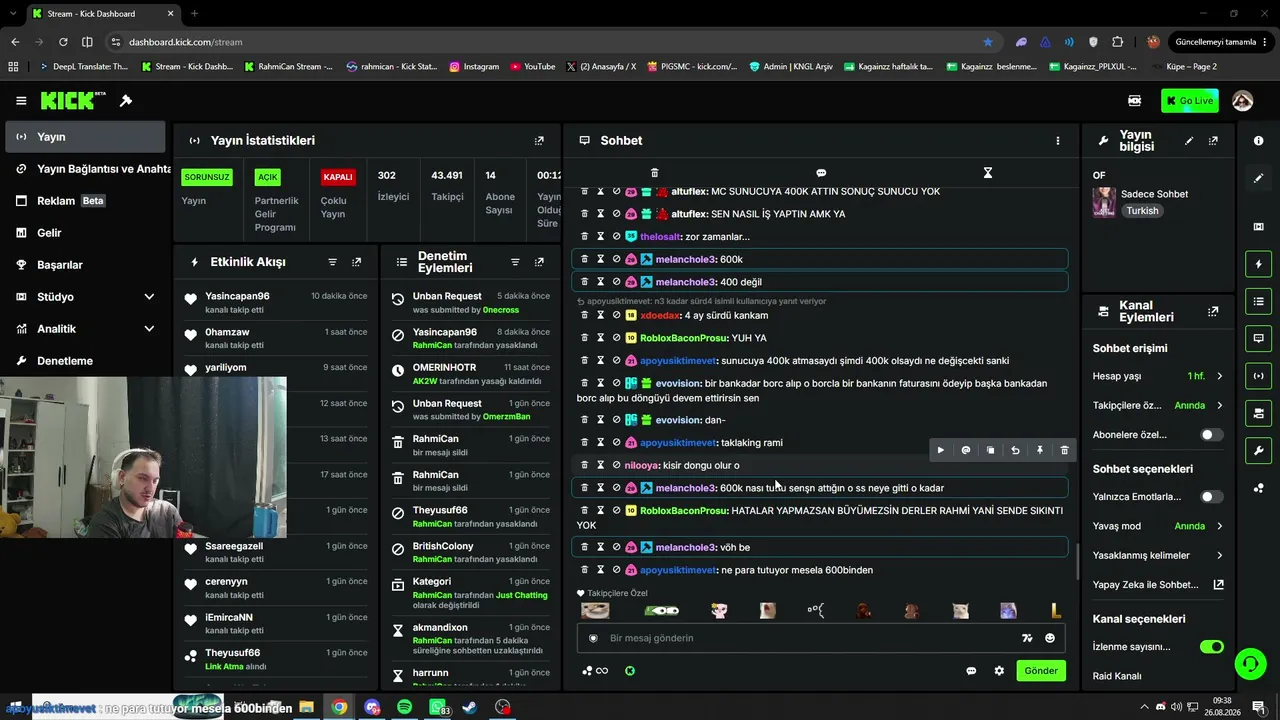Open the Yapay Zeka ile Sohbet link
Screen dimensions: 1280x720
pyautogui.click(x=1158, y=585)
